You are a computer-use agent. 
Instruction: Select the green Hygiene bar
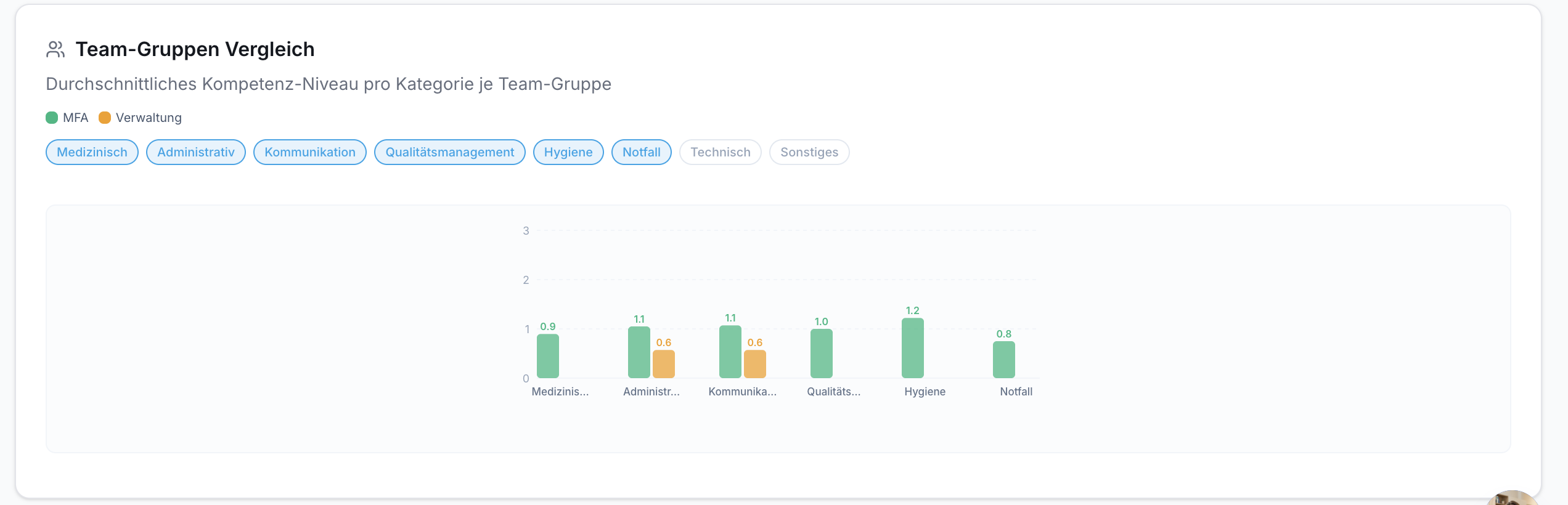tap(913, 348)
